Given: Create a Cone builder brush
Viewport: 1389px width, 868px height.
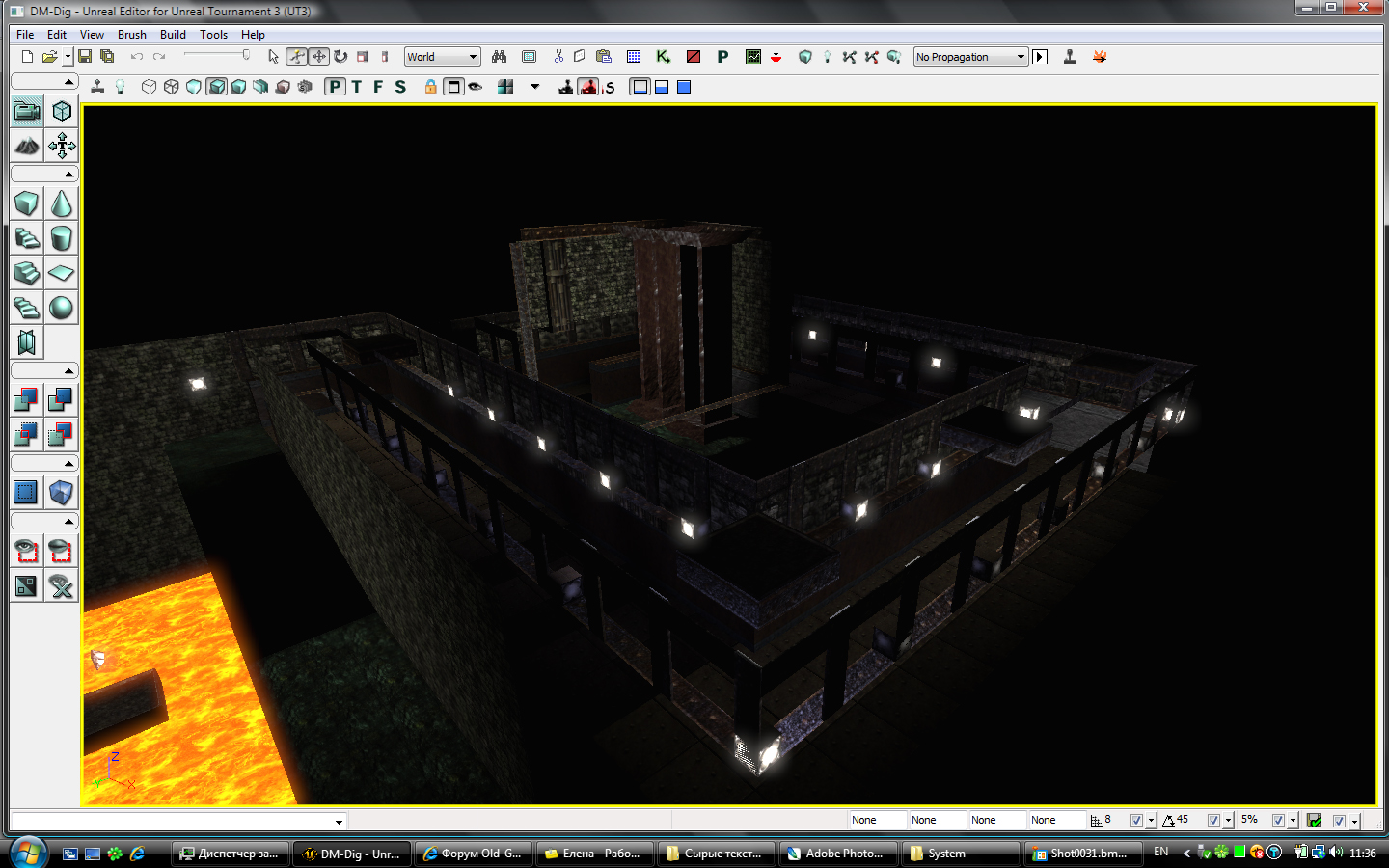Looking at the screenshot, I should pos(62,203).
